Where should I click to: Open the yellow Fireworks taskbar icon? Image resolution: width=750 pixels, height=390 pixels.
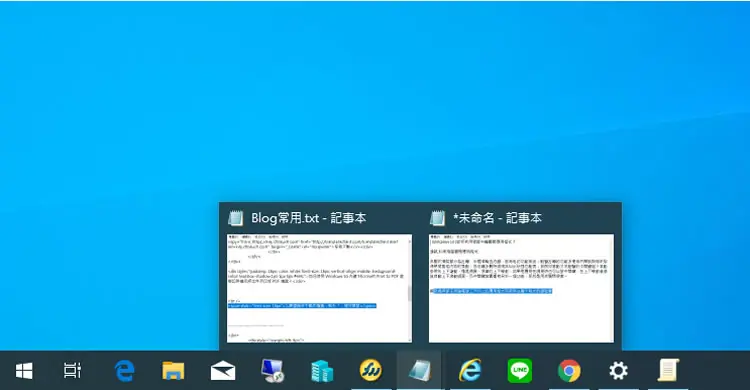pos(371,370)
